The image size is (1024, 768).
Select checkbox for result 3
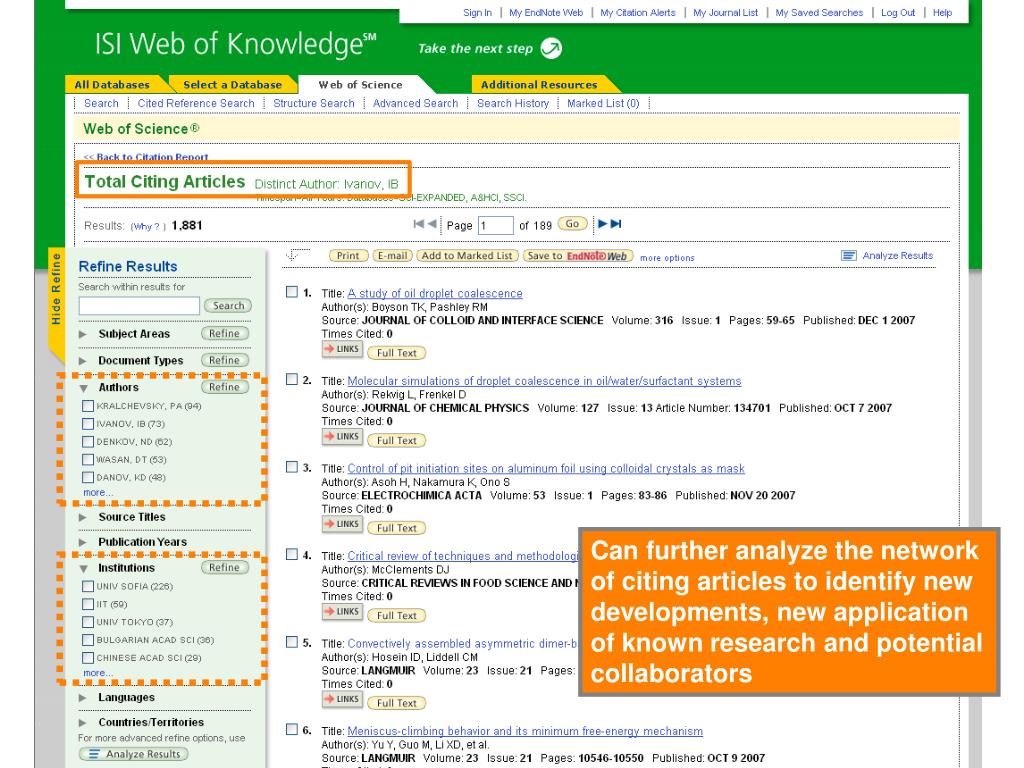[x=292, y=467]
